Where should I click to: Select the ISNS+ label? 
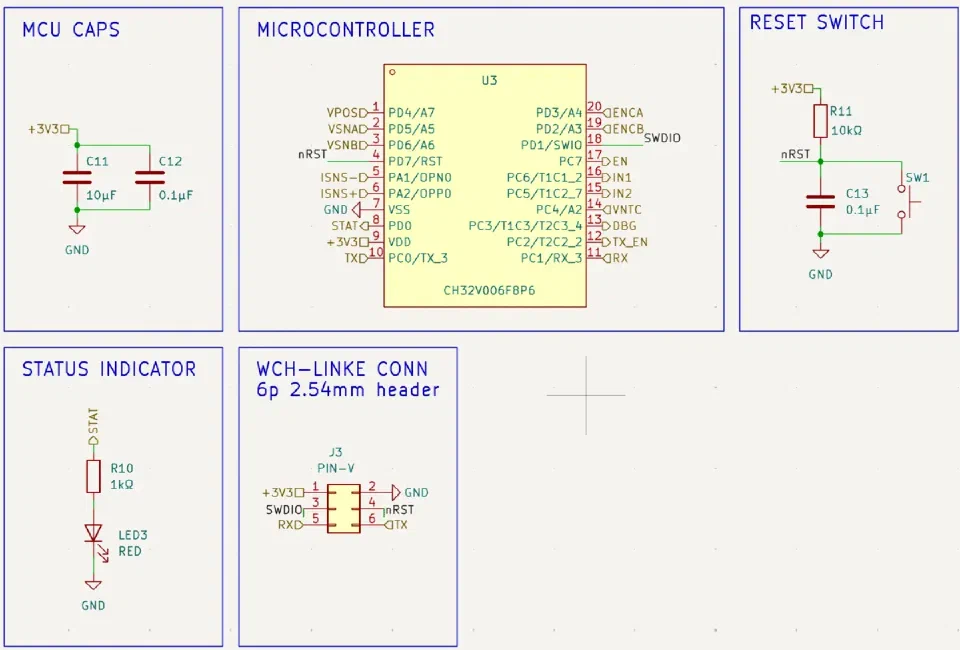click(x=344, y=193)
